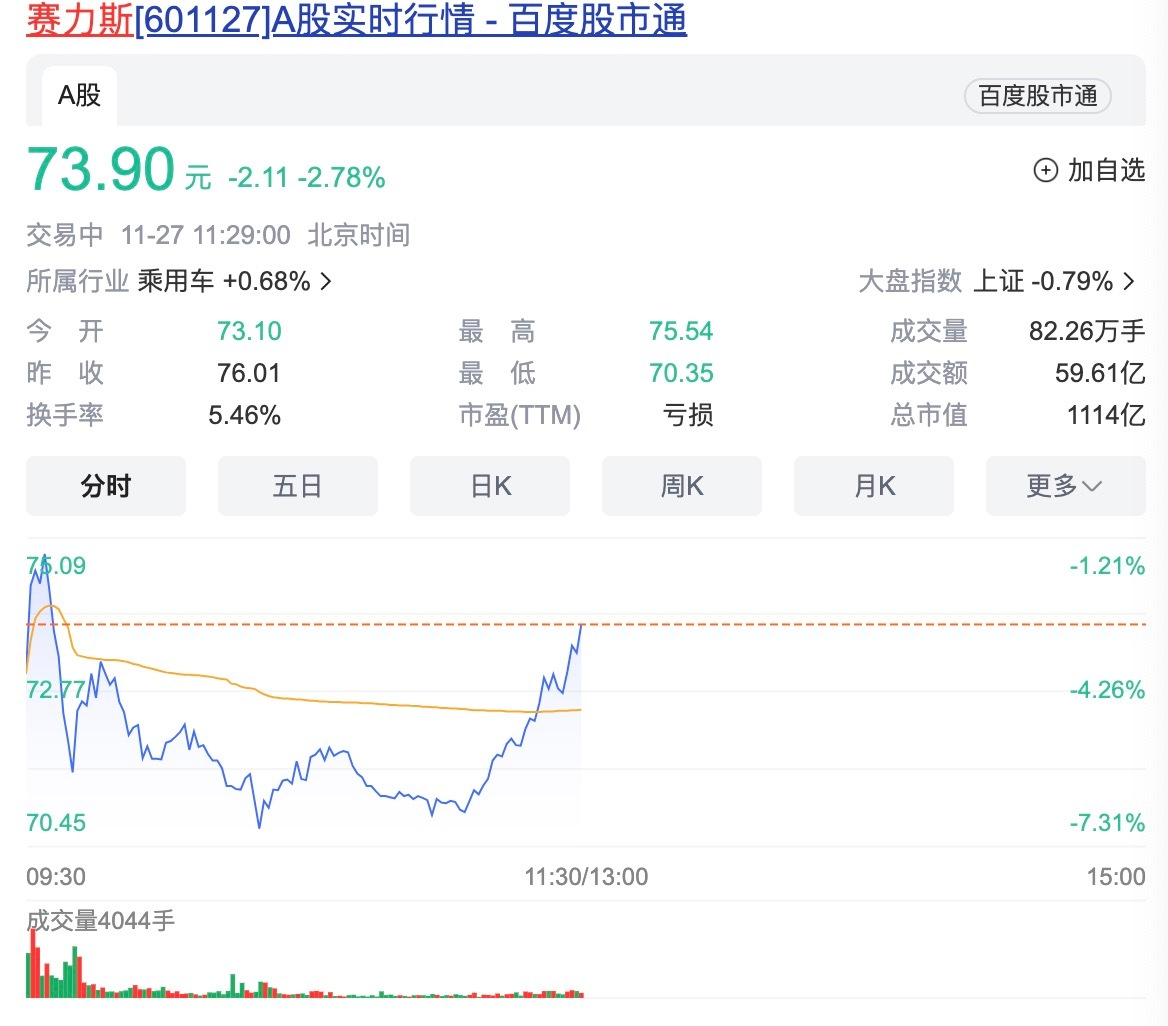Switch to the 分时 chart tab
The image size is (1168, 1026).
[106, 486]
